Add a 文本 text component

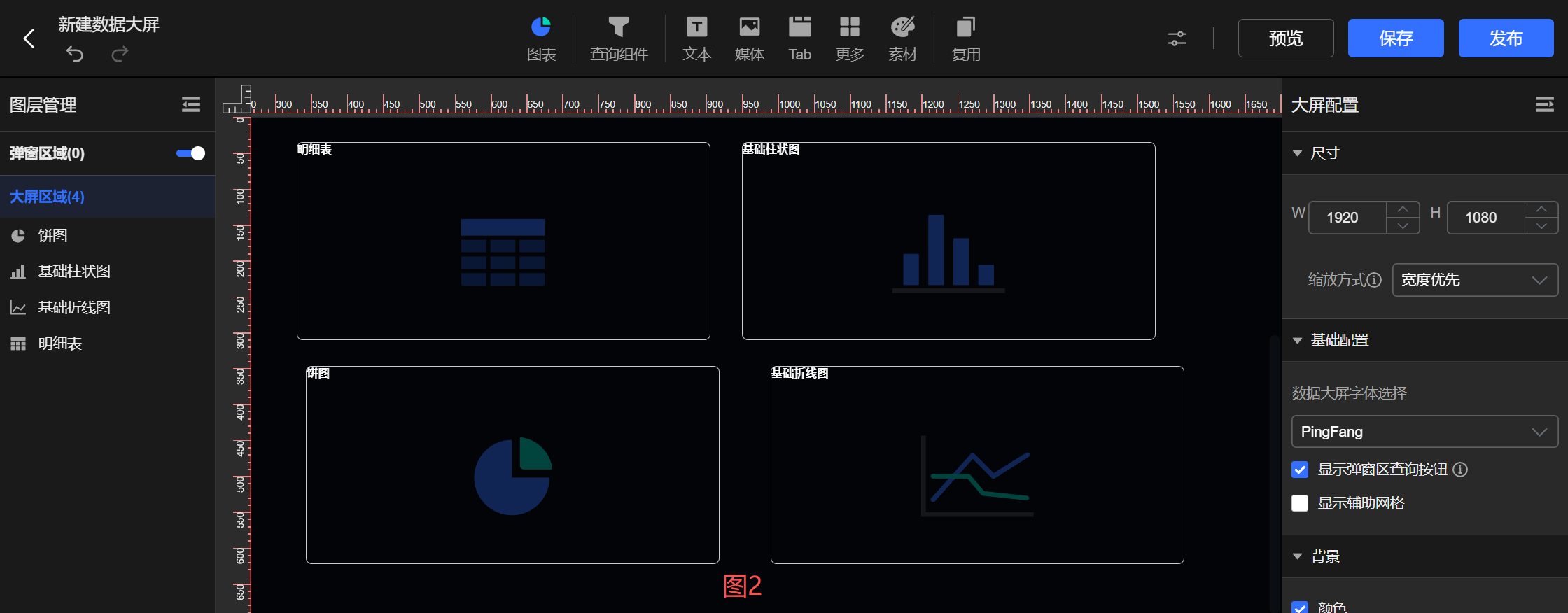click(x=696, y=39)
